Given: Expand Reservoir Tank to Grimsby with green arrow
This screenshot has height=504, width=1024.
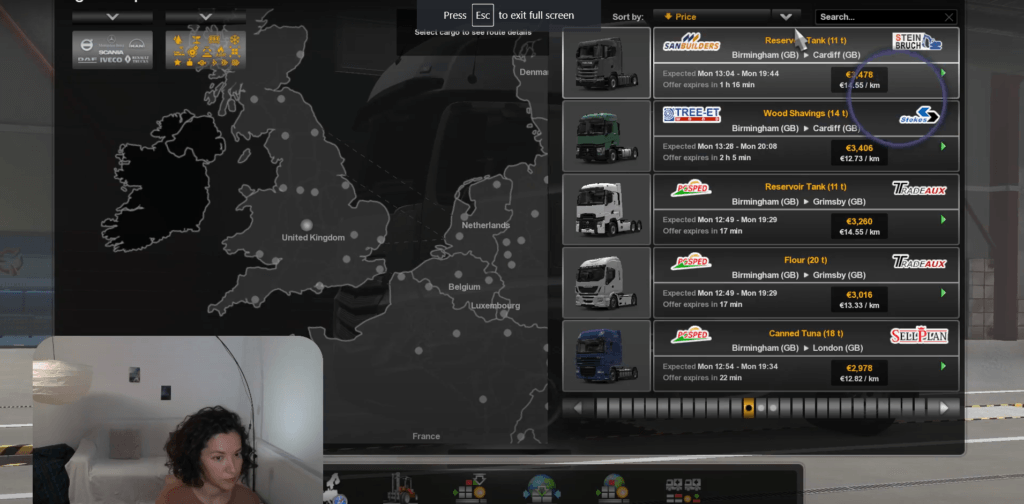Looking at the screenshot, I should pyautogui.click(x=943, y=219).
